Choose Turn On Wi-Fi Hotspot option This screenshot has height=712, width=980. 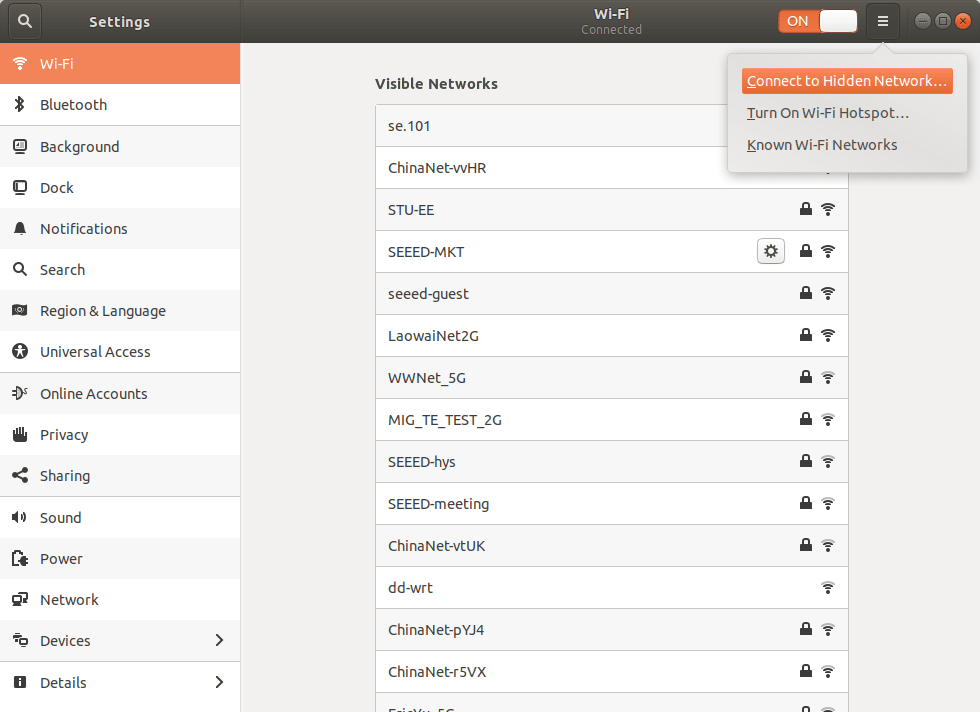coord(828,113)
